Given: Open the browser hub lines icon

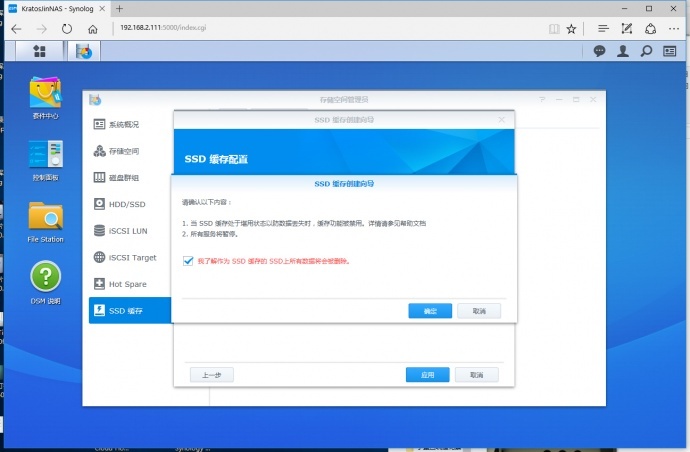Looking at the screenshot, I should [x=603, y=29].
